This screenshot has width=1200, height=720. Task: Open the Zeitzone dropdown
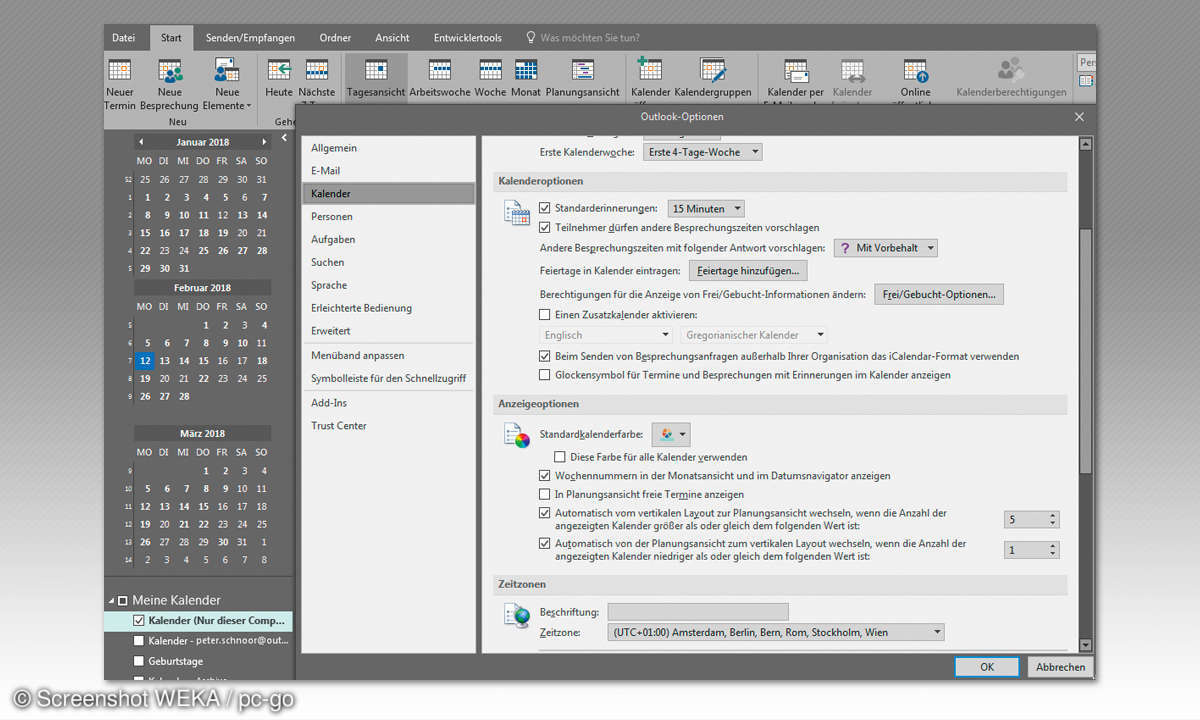click(775, 632)
